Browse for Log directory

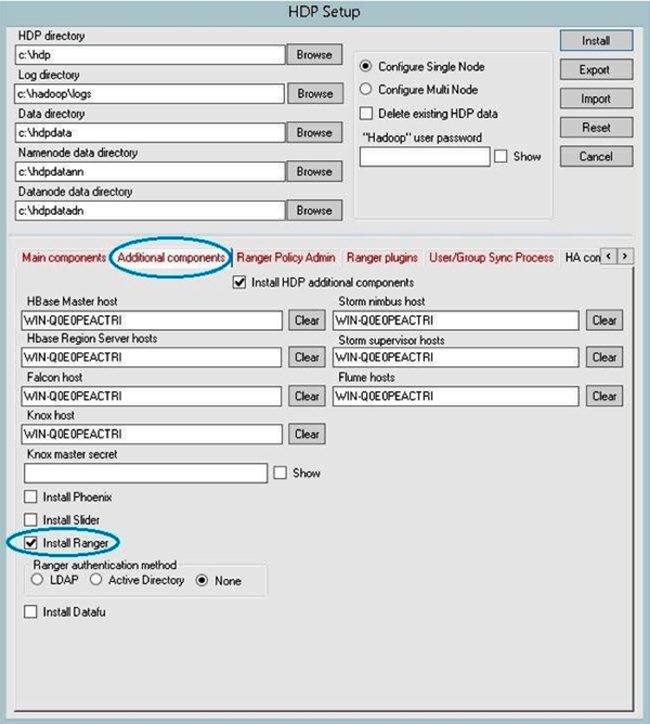[x=315, y=94]
